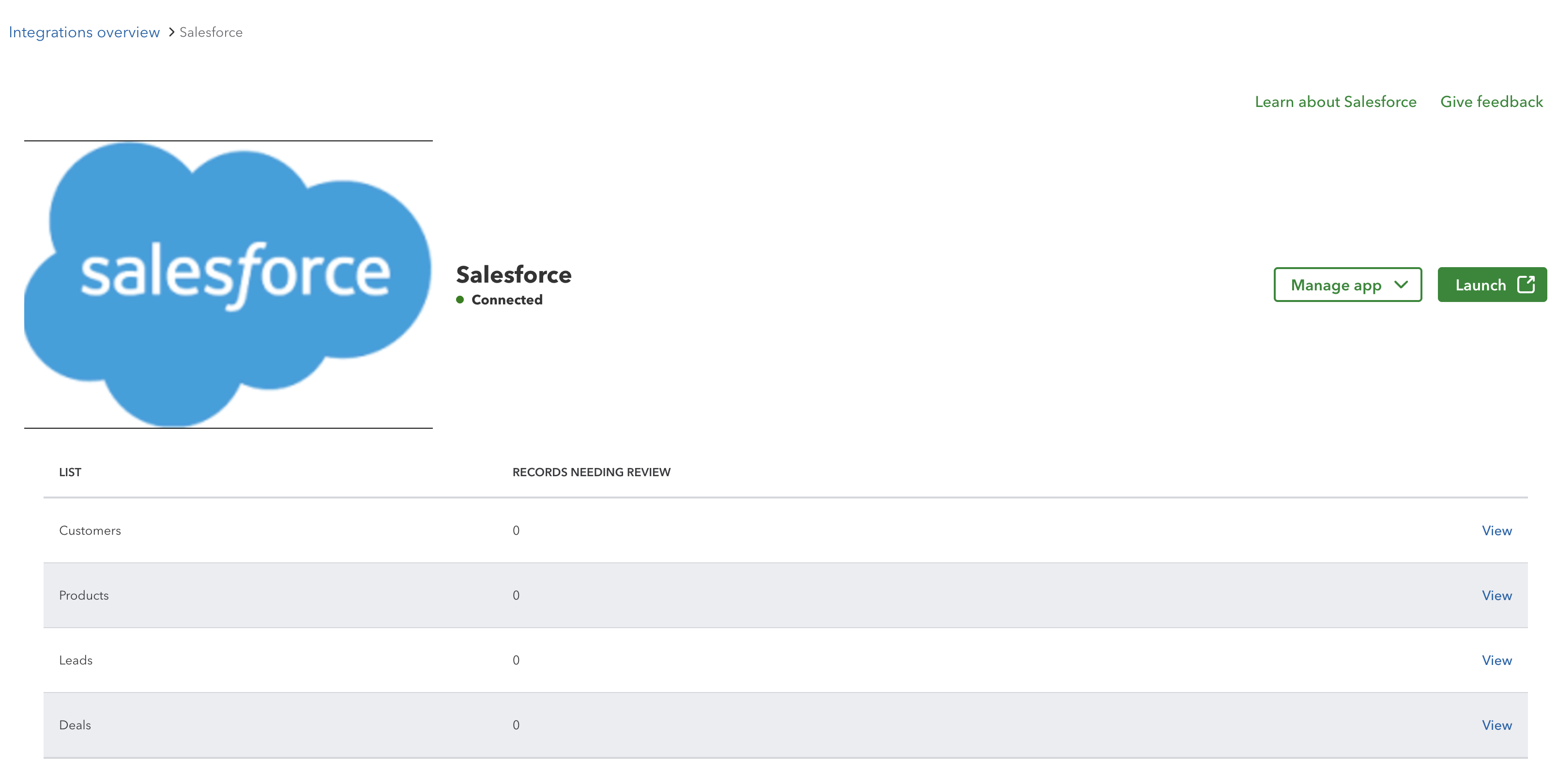Click the breadcrumb chevron separator icon

point(171,32)
